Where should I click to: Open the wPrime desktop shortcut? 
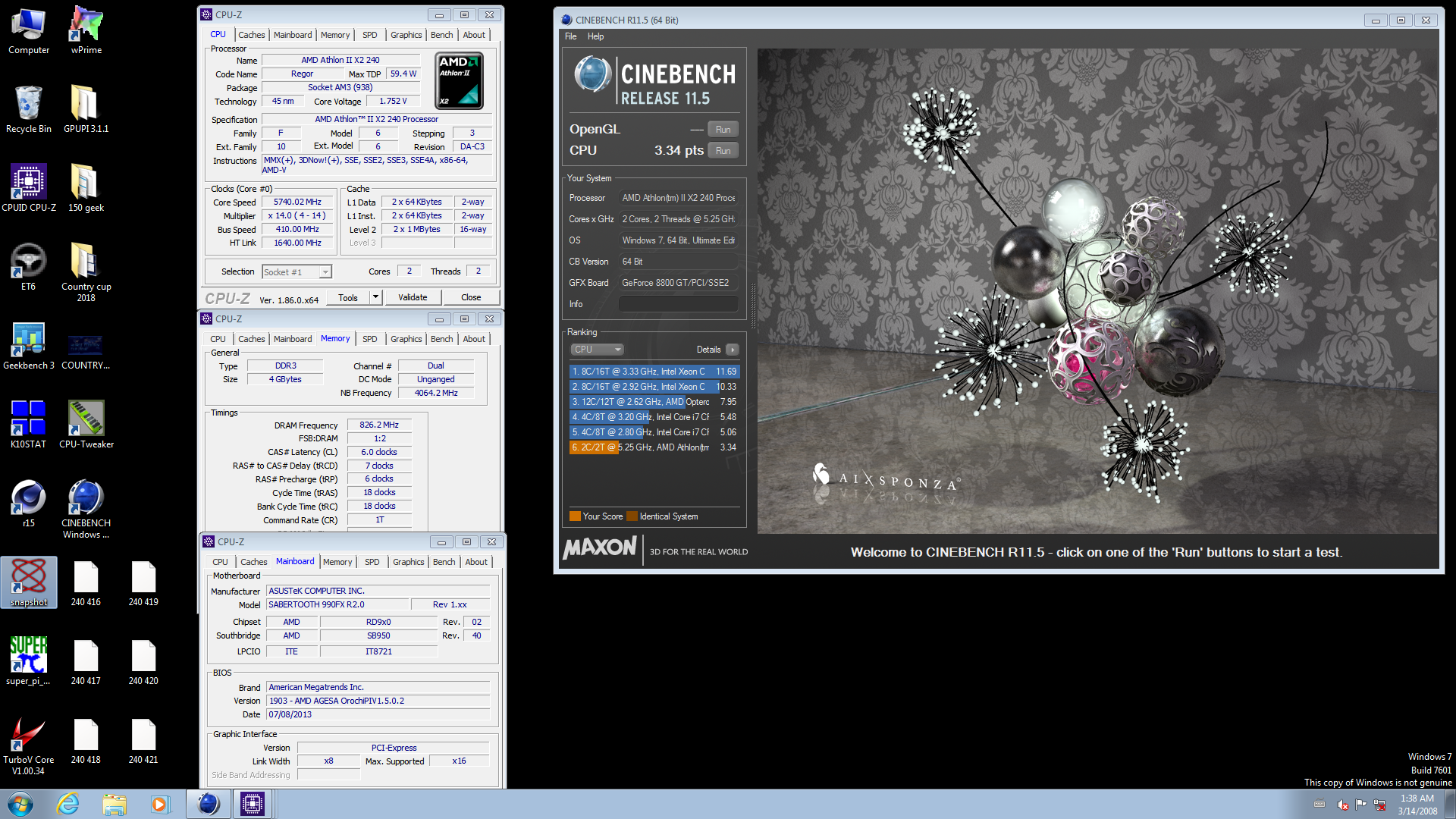[86, 30]
